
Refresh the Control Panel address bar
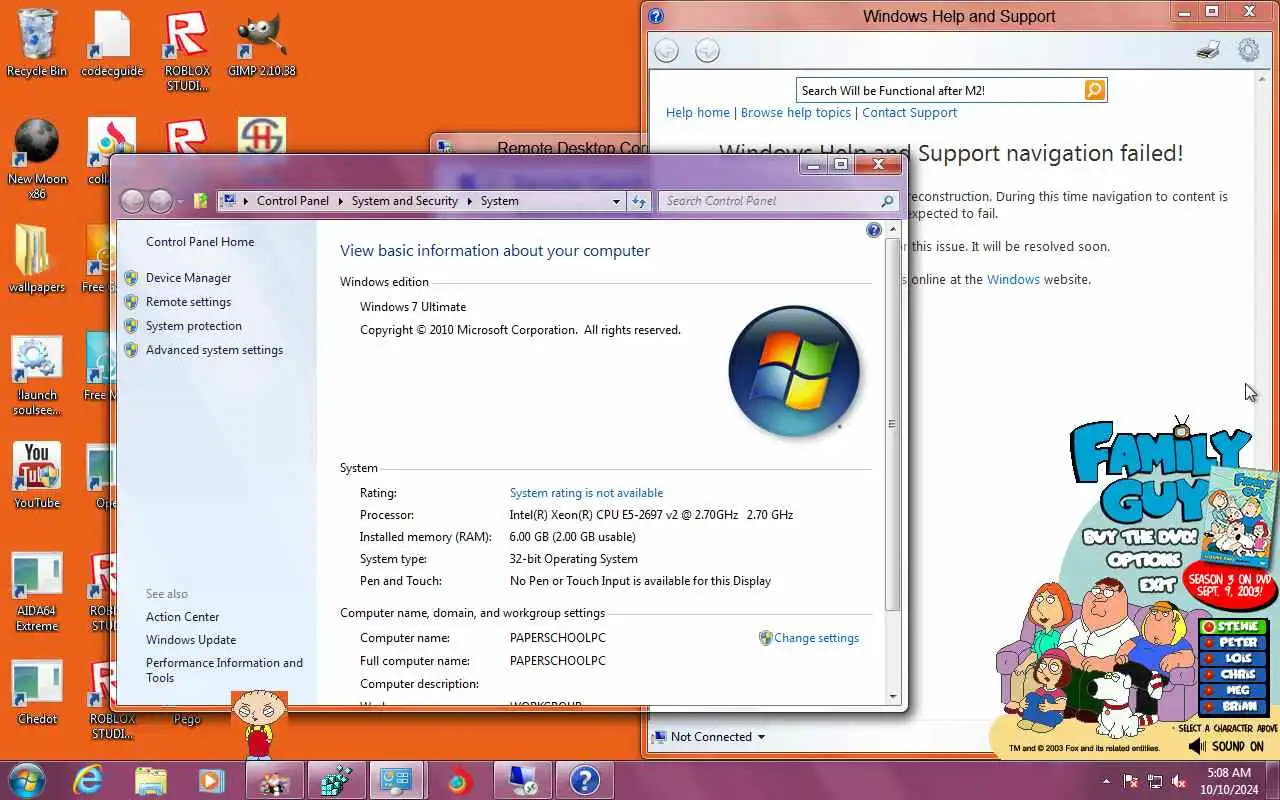[x=640, y=201]
